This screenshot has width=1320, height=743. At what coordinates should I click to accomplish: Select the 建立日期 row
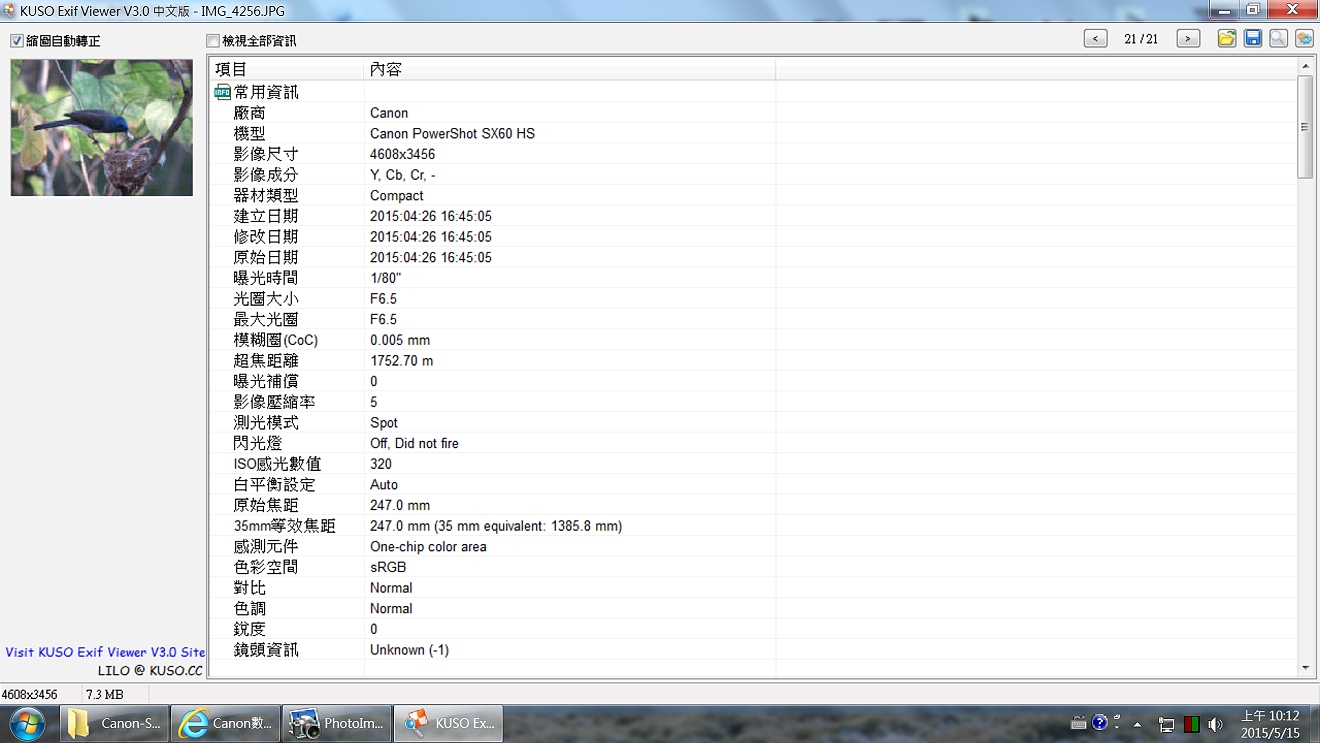click(753, 216)
